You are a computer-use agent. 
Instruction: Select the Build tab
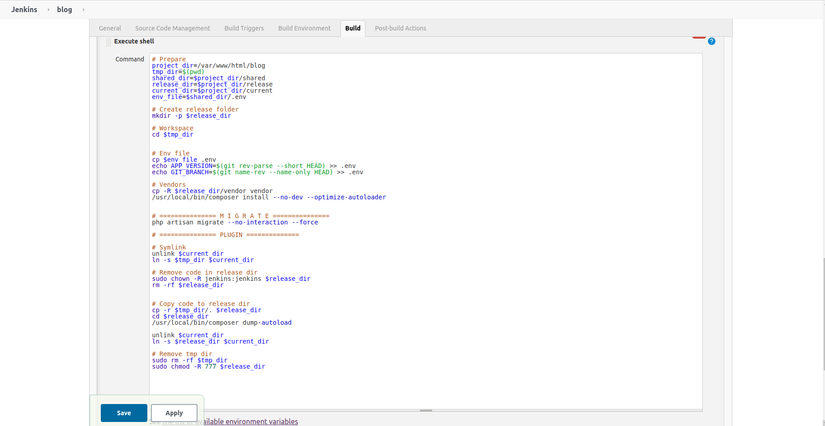point(353,28)
